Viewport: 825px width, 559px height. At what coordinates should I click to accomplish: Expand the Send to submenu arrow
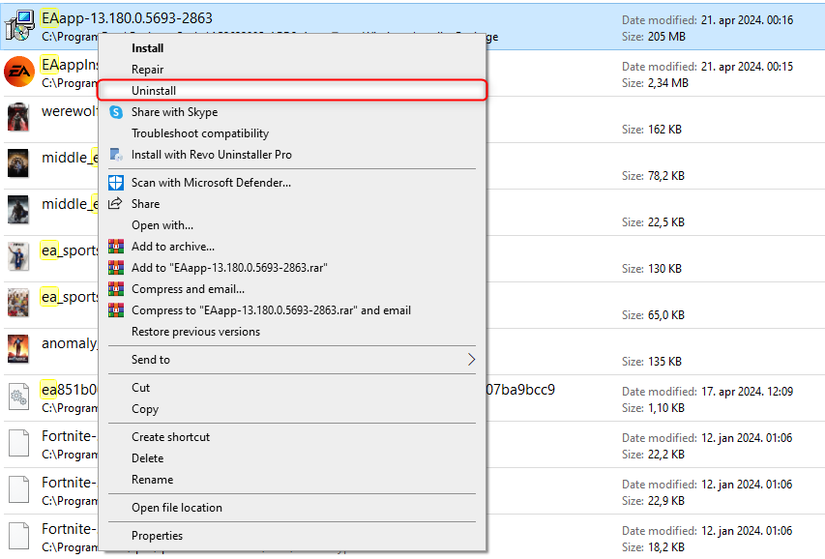coord(471,360)
